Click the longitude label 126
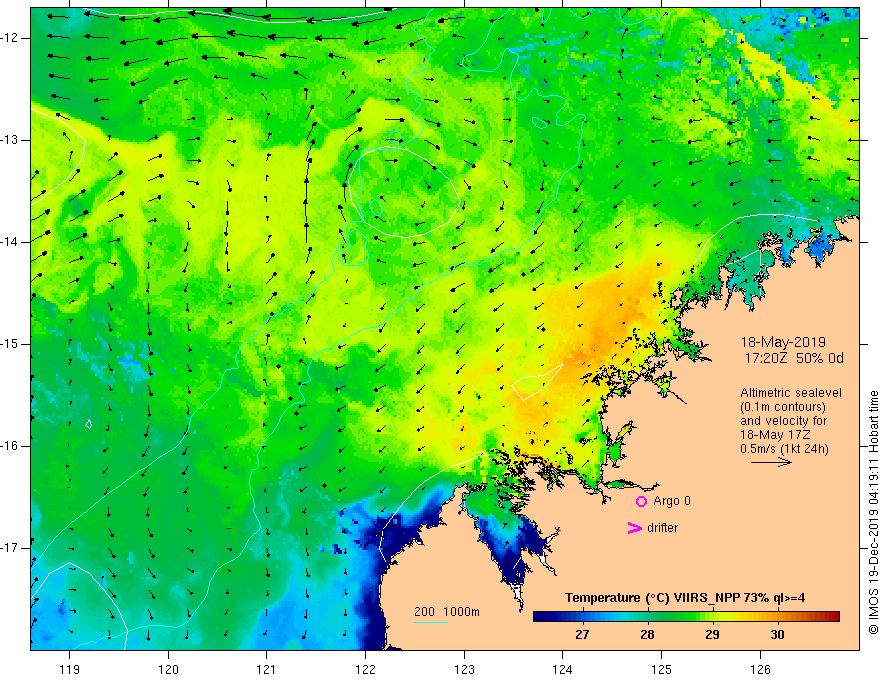 [x=760, y=669]
